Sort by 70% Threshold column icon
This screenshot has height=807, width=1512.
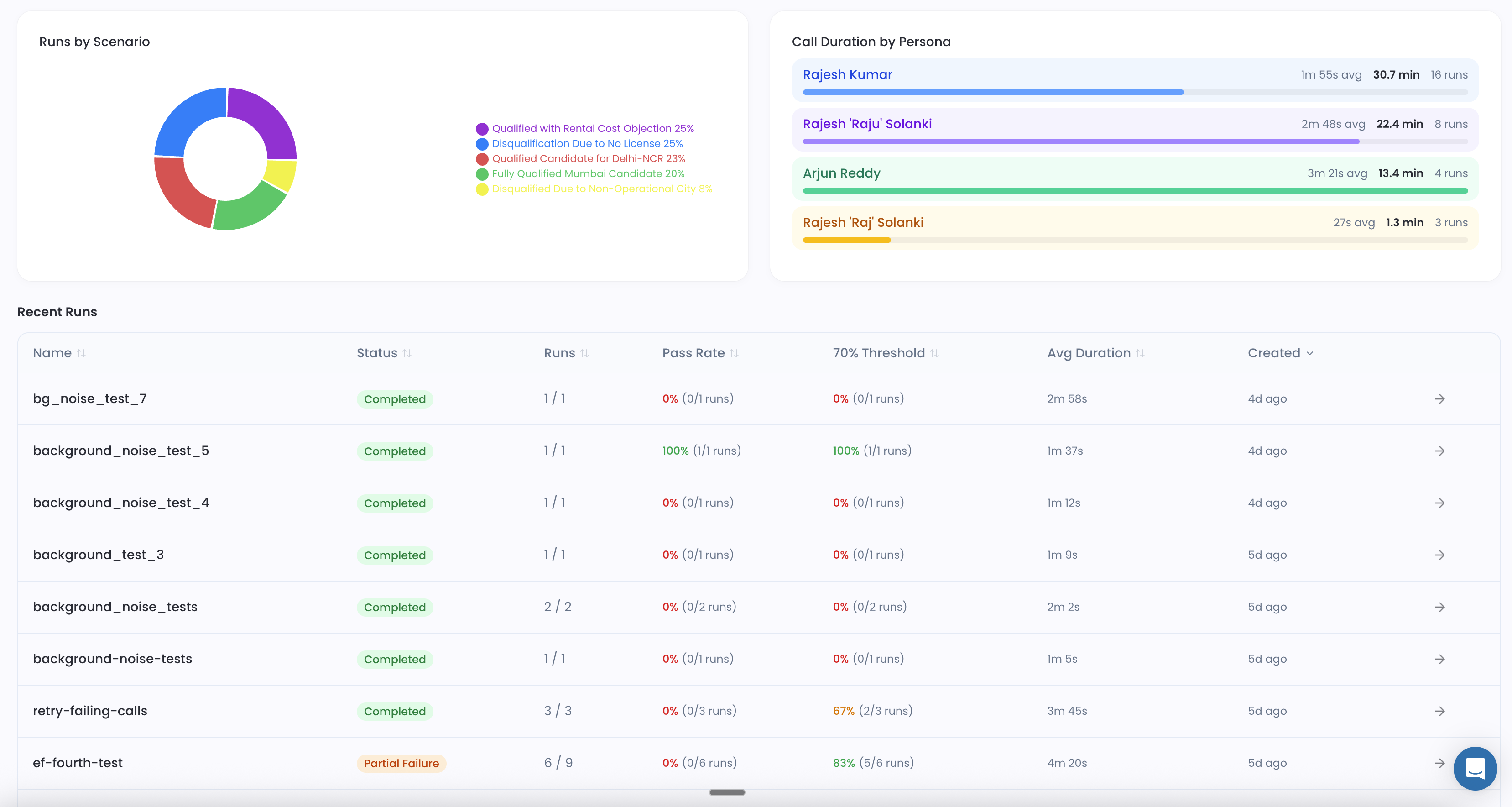click(x=934, y=354)
